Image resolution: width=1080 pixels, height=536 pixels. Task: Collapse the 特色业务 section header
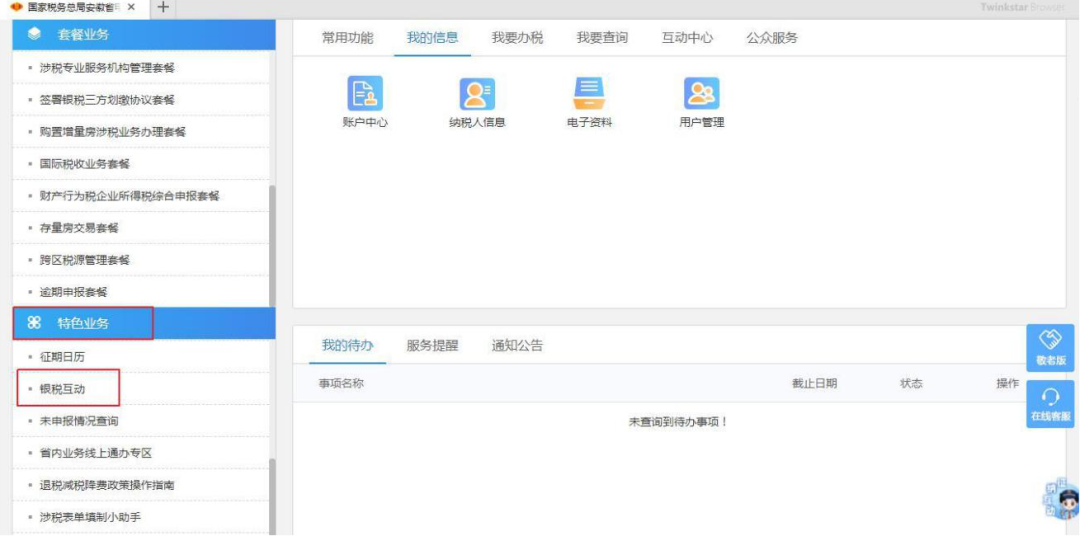143,323
